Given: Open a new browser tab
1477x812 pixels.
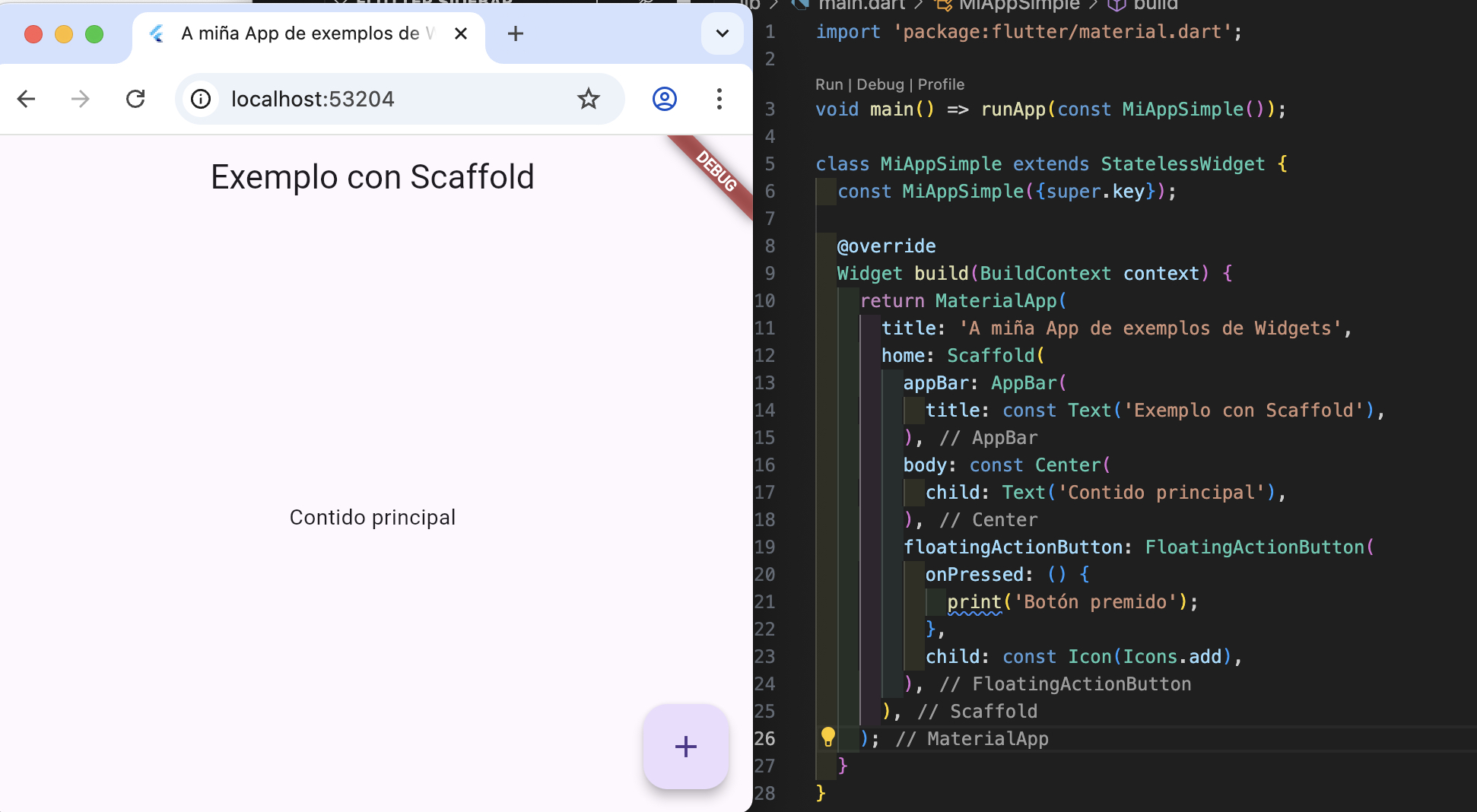Looking at the screenshot, I should (515, 33).
